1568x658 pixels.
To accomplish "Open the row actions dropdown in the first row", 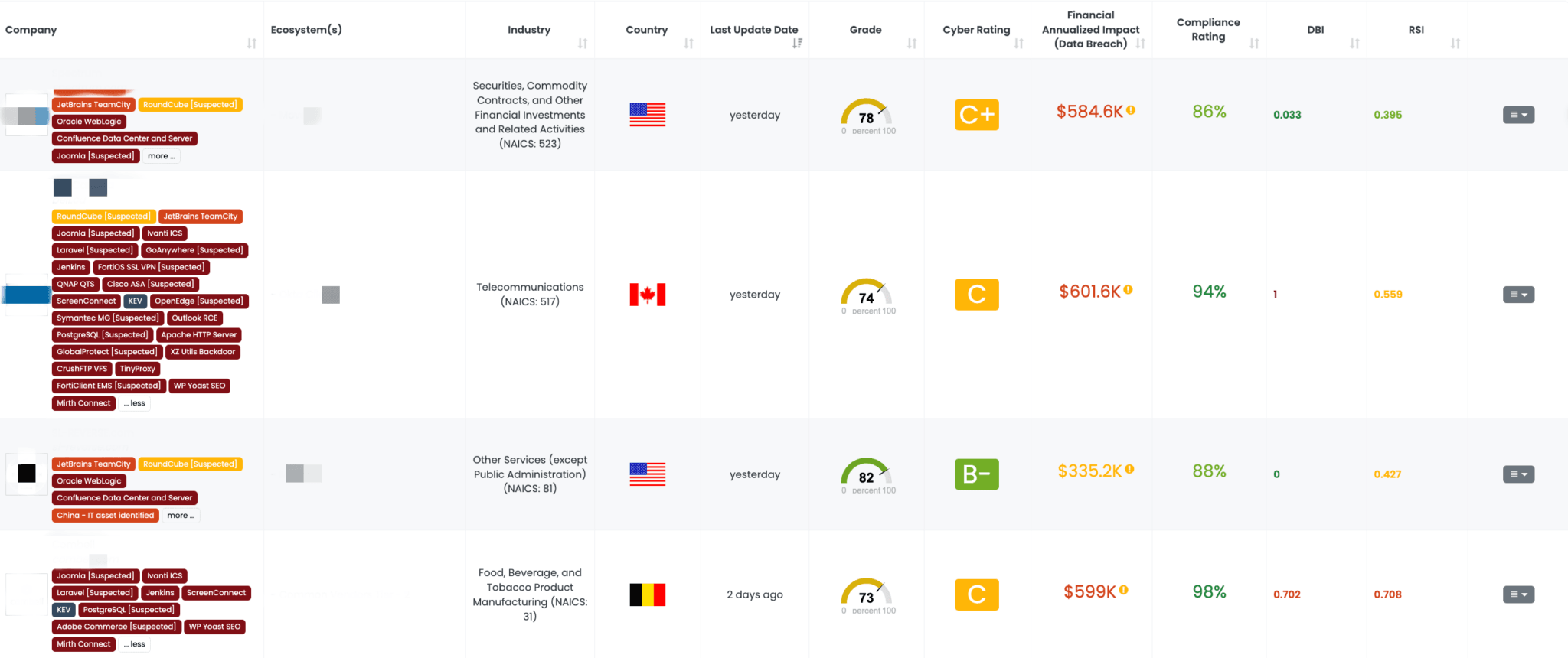I will tap(1518, 115).
